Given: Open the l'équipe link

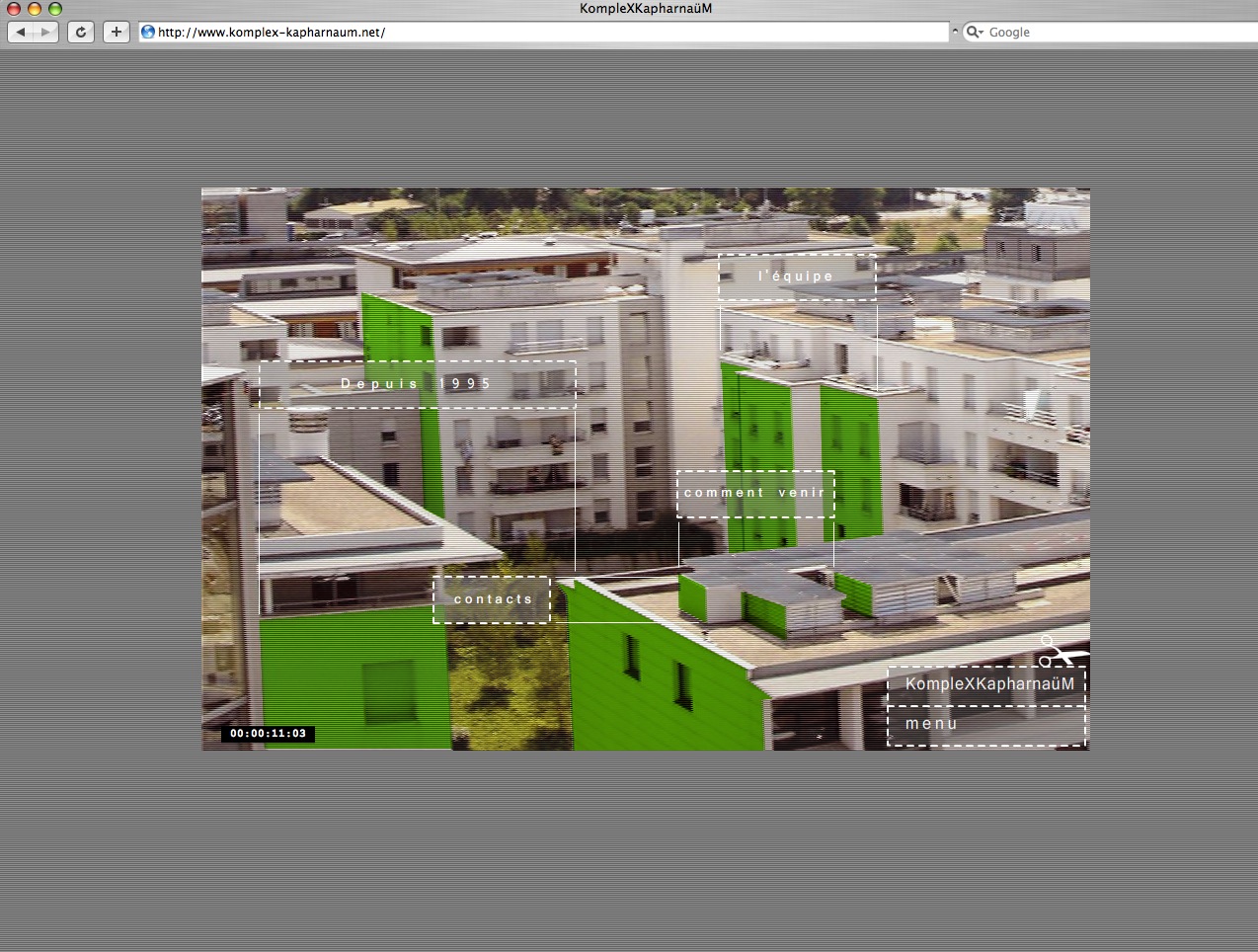Looking at the screenshot, I should (797, 277).
